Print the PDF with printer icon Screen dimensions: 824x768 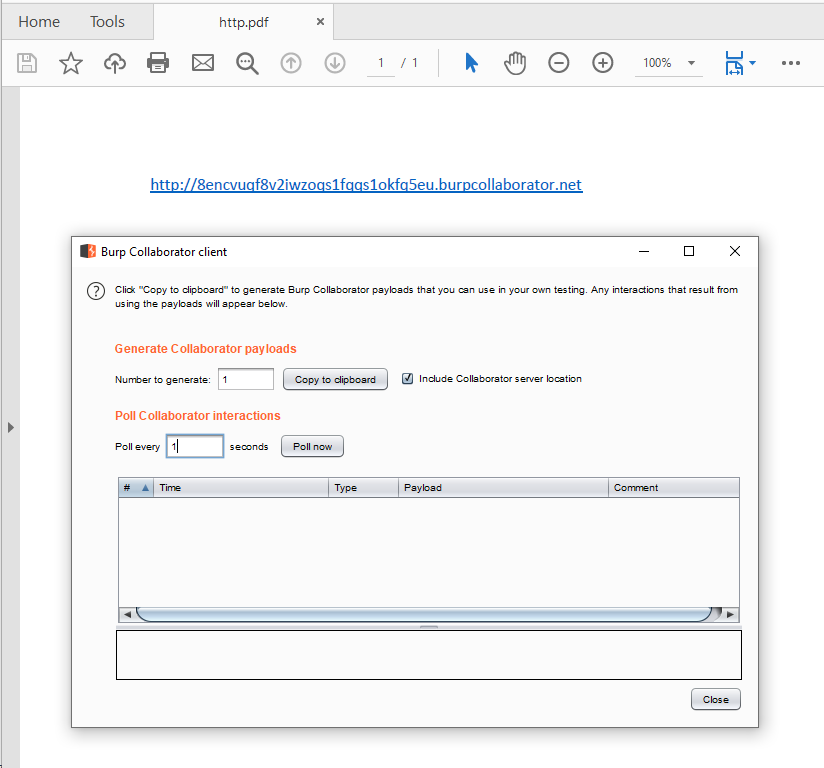point(158,63)
